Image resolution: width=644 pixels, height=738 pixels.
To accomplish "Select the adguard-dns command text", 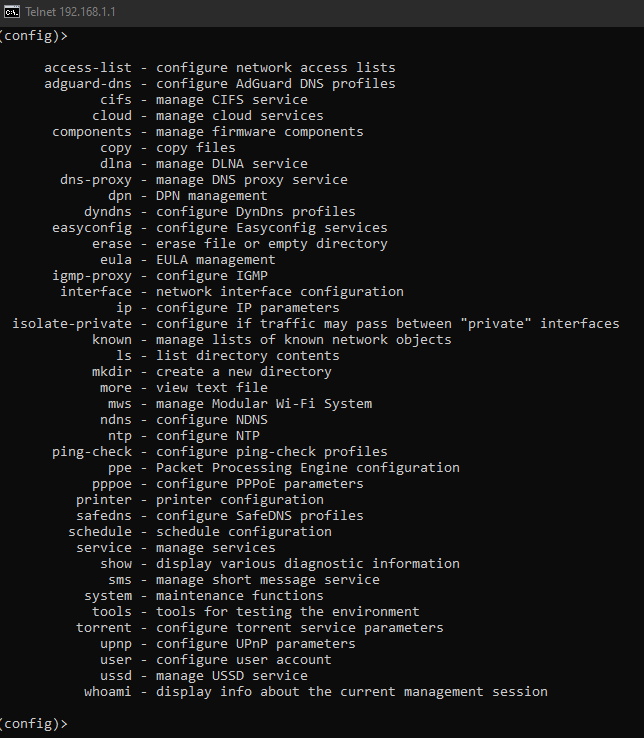I will [x=88, y=84].
